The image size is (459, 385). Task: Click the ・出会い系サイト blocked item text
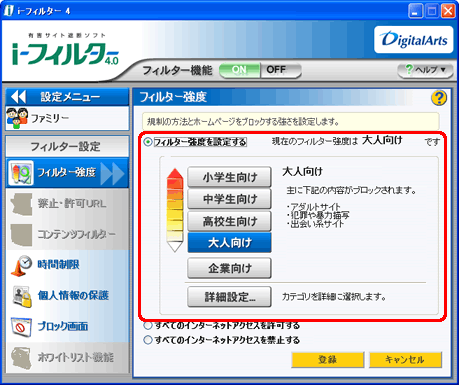click(x=315, y=224)
